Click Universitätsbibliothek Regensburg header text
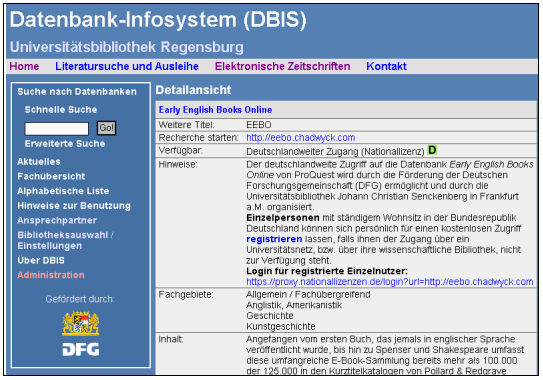The image size is (543, 380). pyautogui.click(x=126, y=47)
